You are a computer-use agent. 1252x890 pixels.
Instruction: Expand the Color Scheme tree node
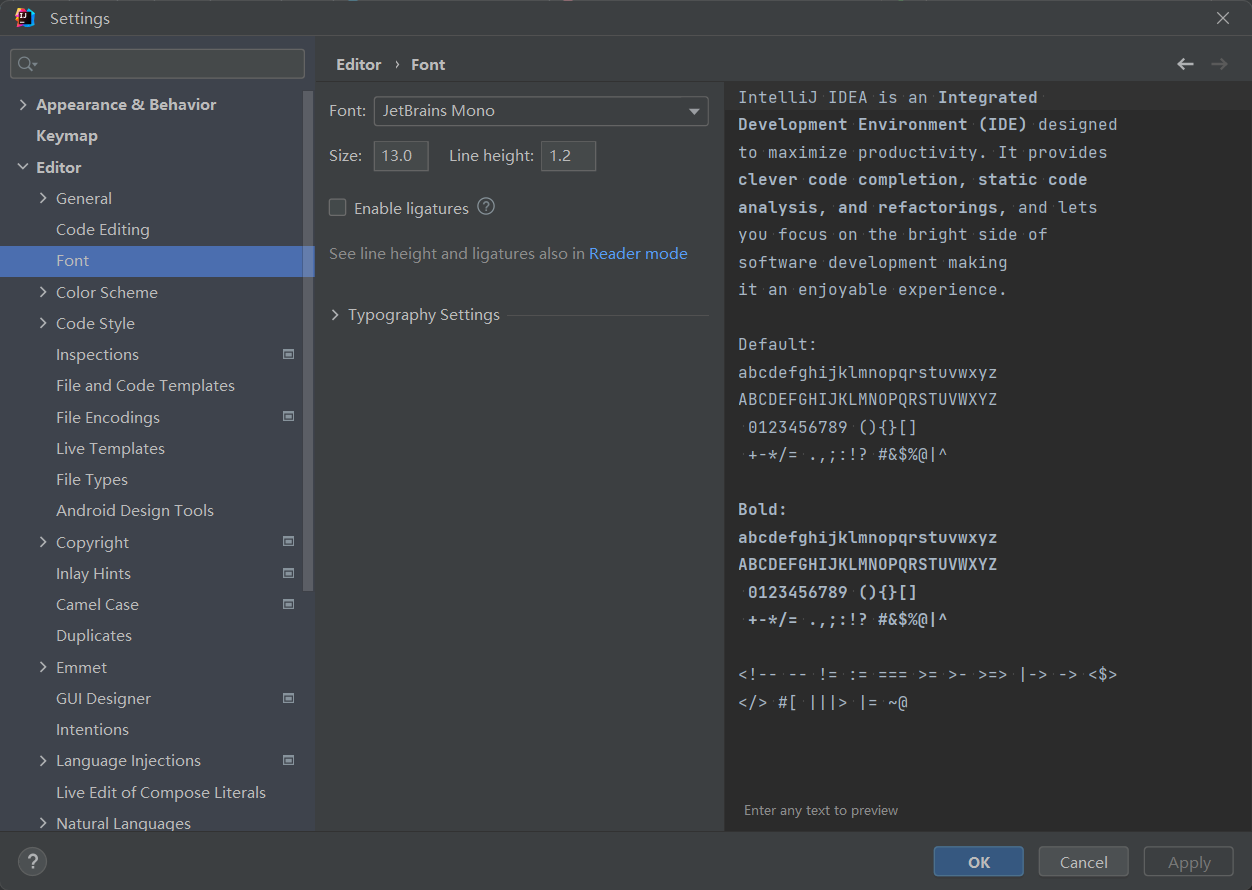pos(43,292)
